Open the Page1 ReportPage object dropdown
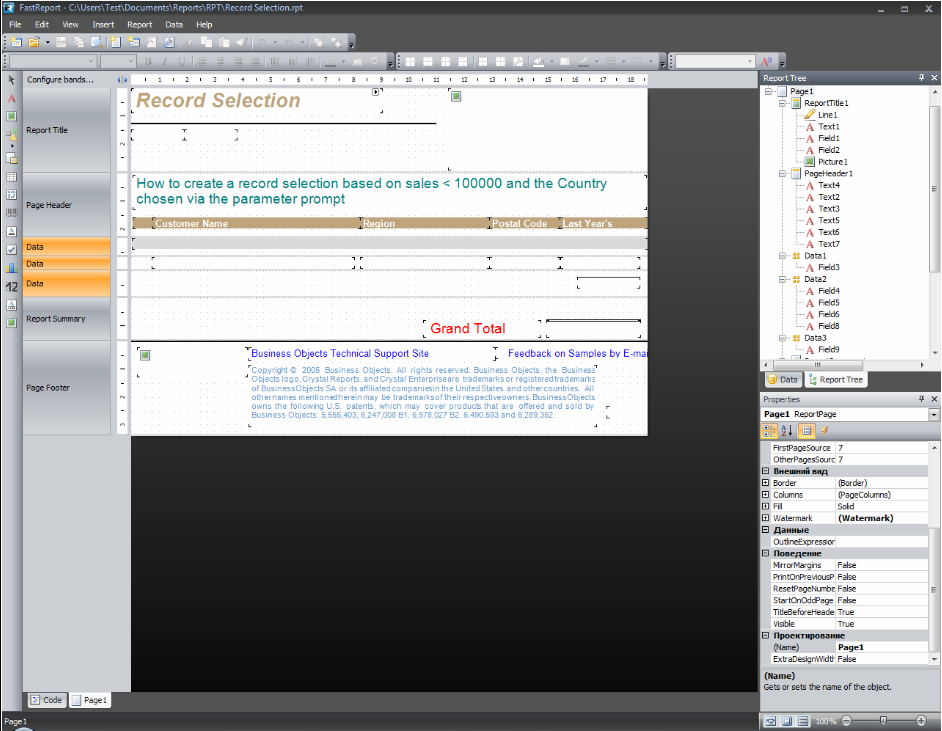 click(x=934, y=414)
